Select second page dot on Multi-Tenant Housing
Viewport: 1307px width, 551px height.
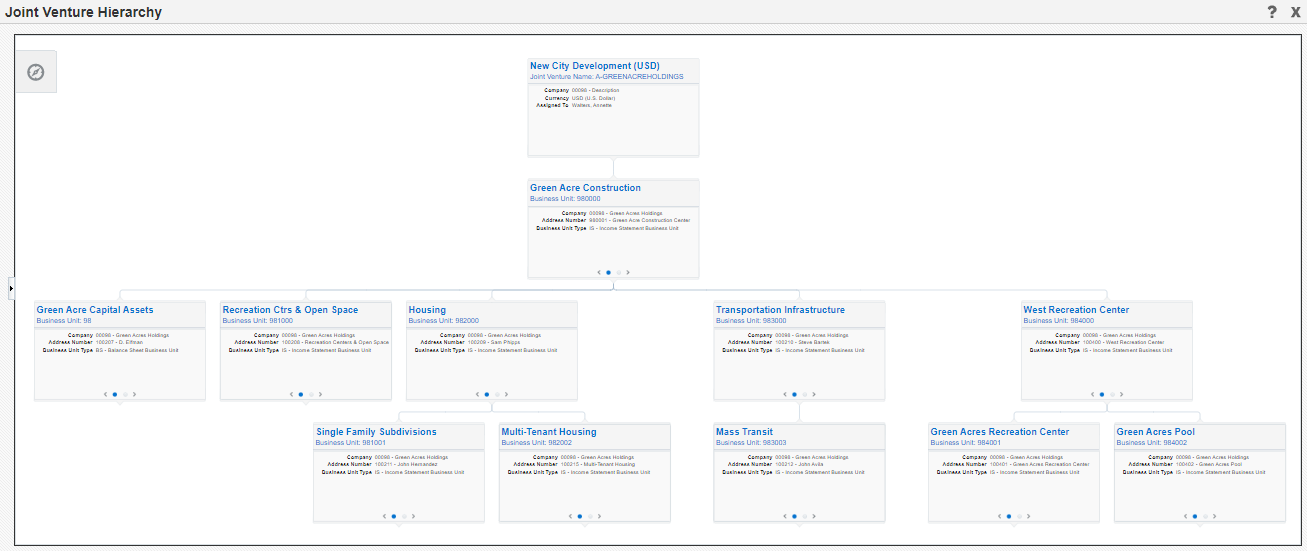[590, 516]
